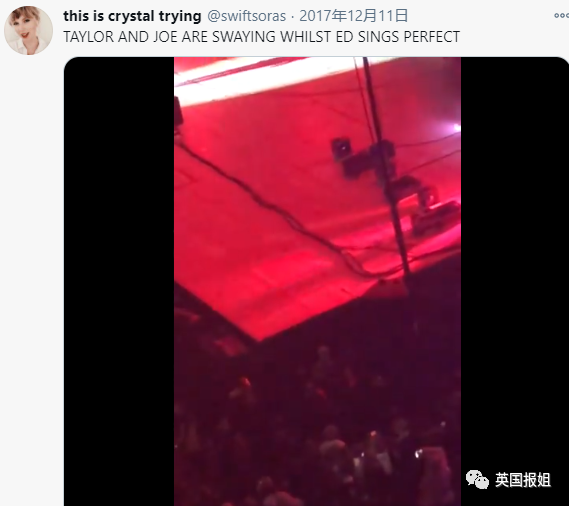Click the black cable across the red stage

pyautogui.click(x=276, y=209)
